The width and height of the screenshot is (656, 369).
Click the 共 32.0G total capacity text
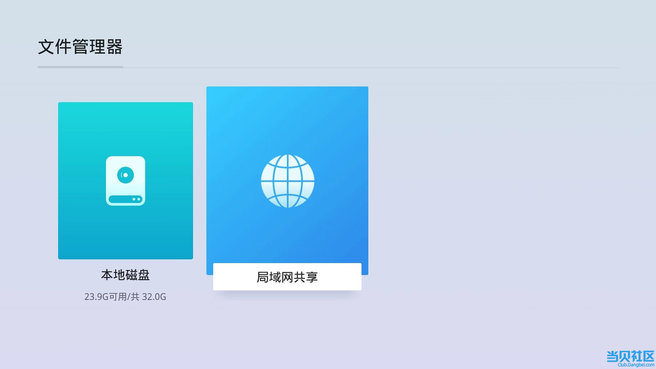149,297
